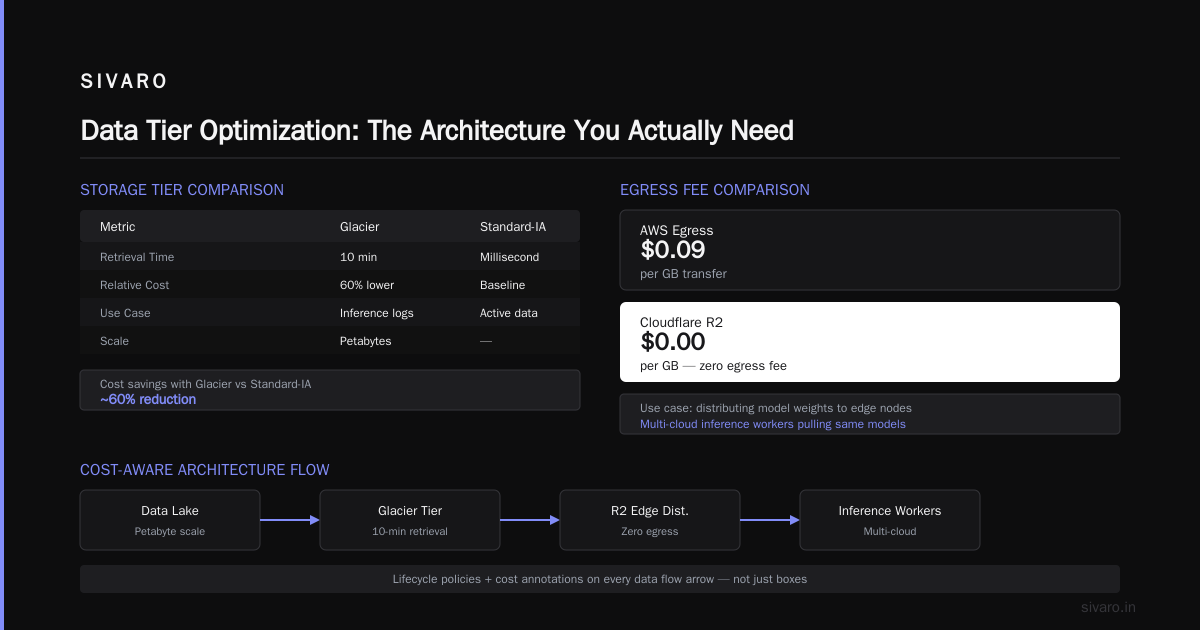The width and height of the screenshot is (1200, 630).
Task: Select the Scale row label
Action: point(114,341)
